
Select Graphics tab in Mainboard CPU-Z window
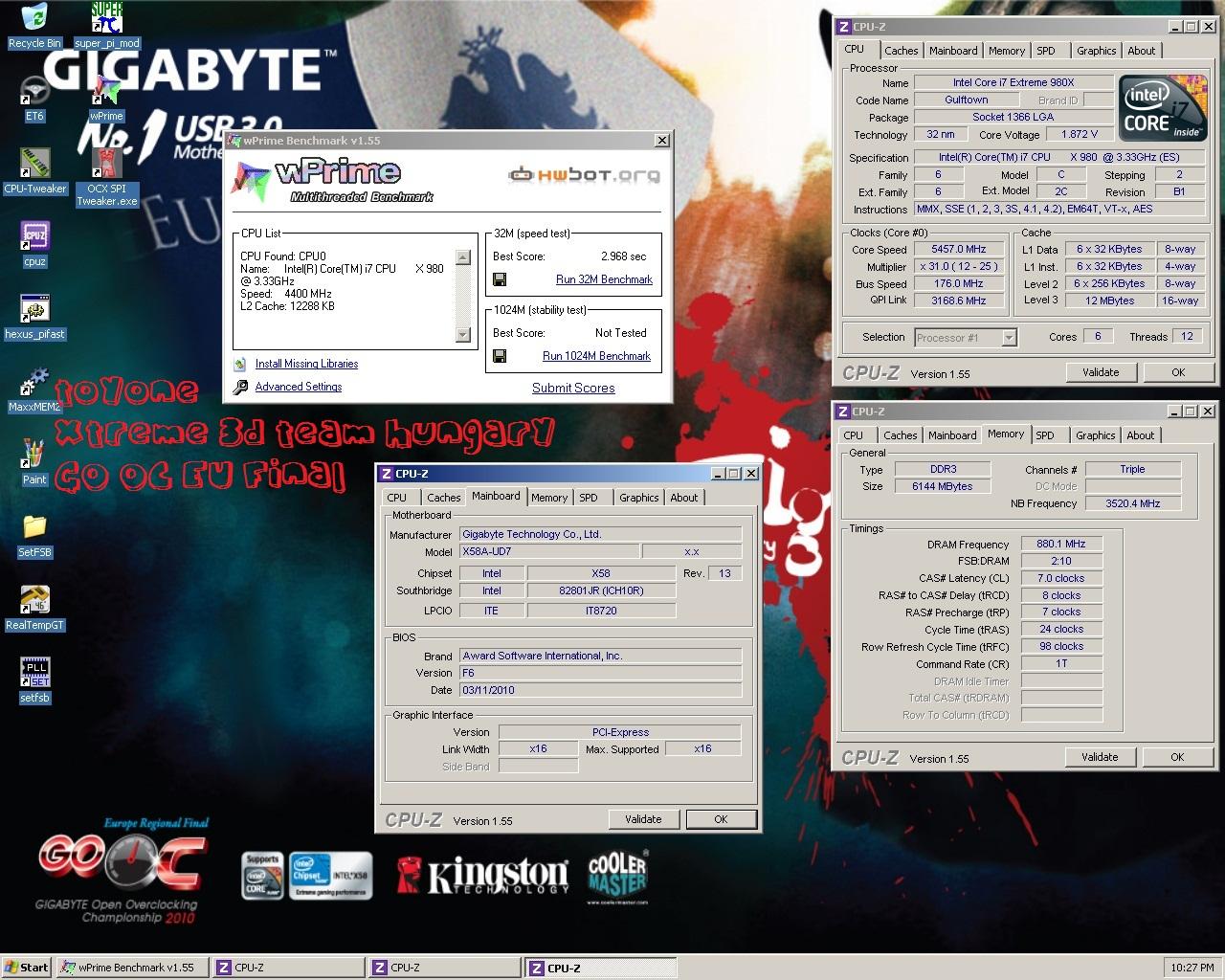pos(639,497)
